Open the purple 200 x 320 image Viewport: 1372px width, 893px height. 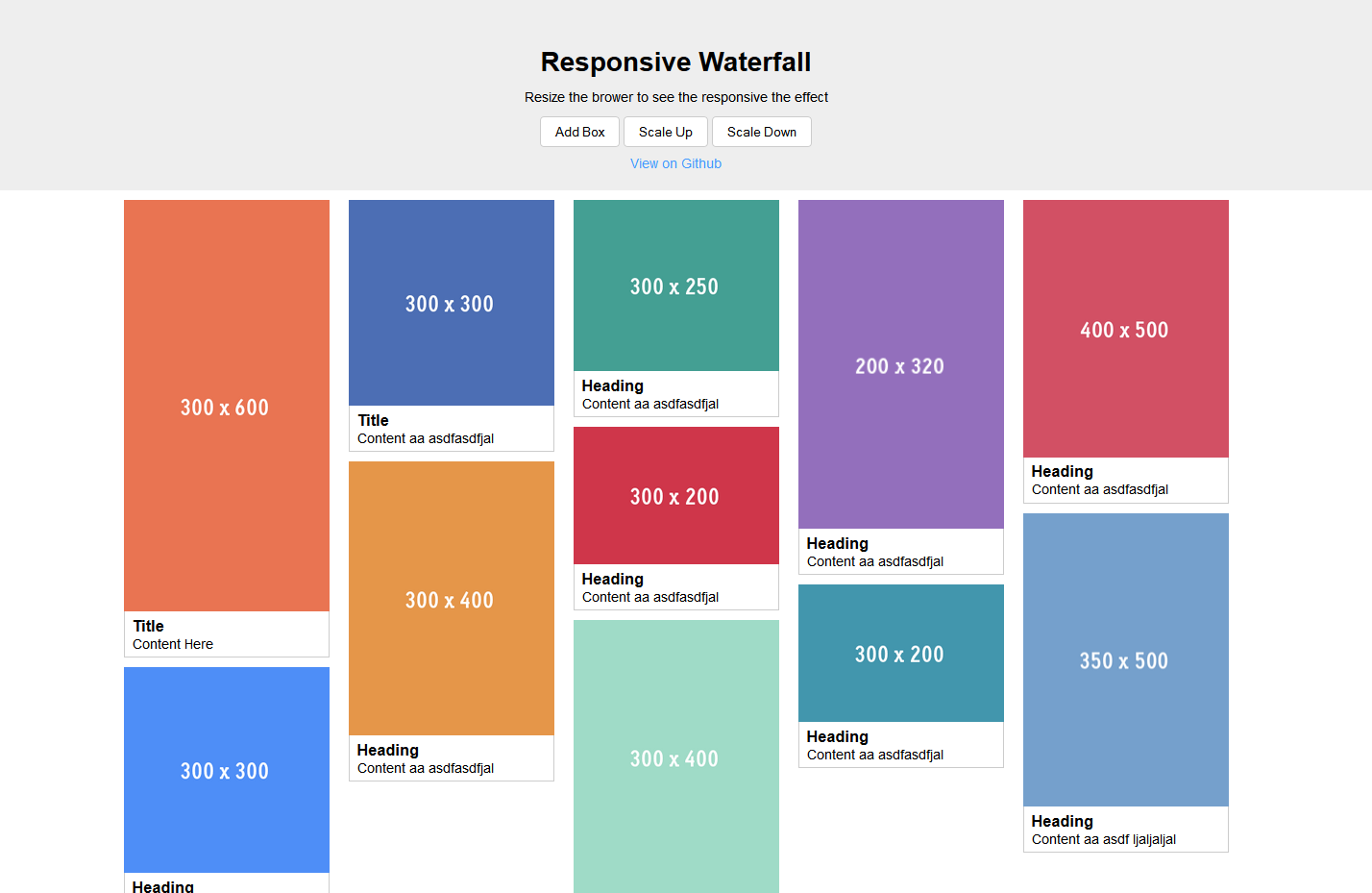coord(901,364)
